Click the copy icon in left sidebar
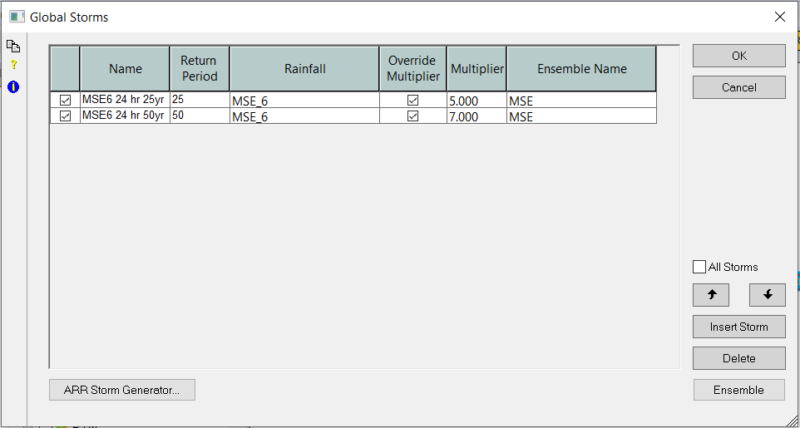800x428 pixels. coord(14,47)
